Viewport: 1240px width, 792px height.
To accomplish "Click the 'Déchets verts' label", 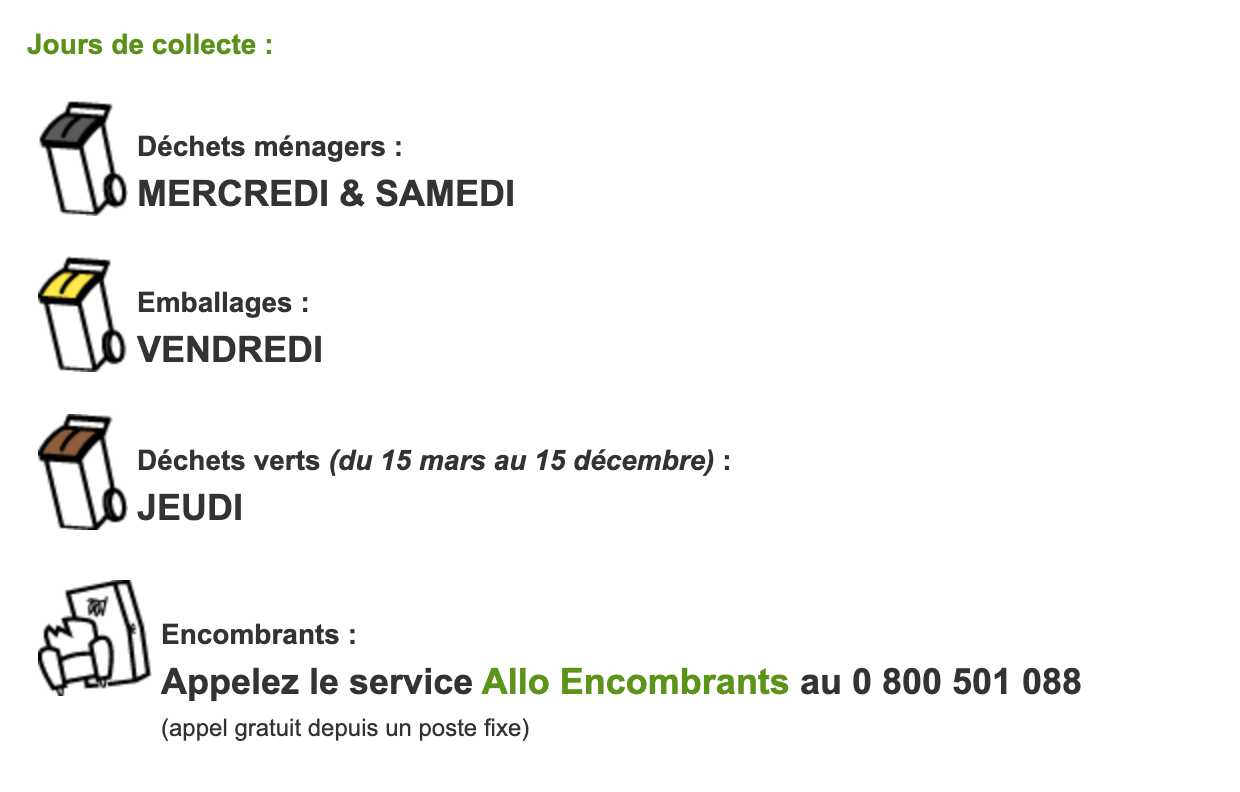I will 230,462.
